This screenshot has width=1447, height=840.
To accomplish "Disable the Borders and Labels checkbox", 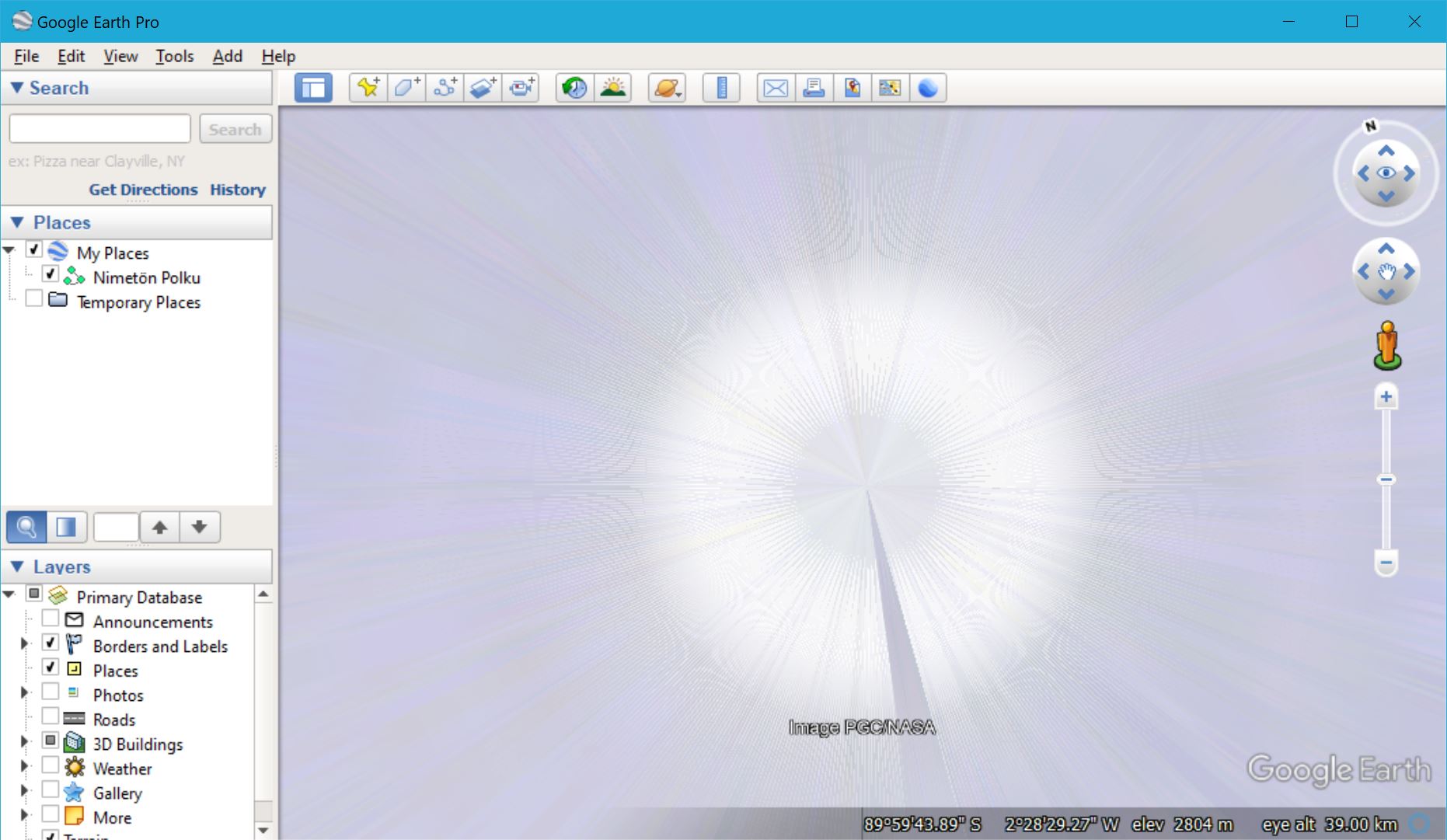I will [x=50, y=643].
